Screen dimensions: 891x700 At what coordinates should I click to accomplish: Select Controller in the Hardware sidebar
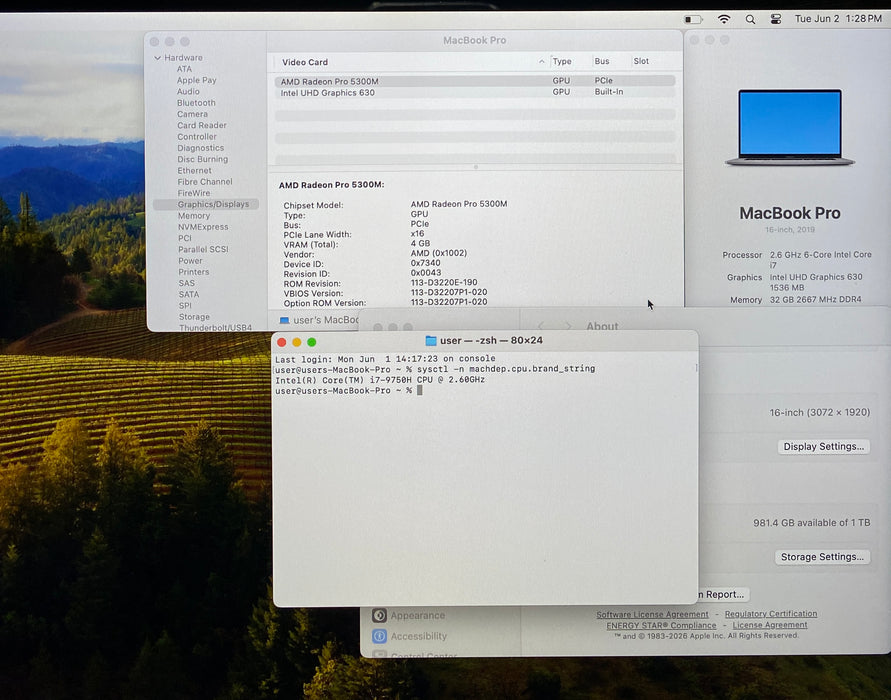(197, 137)
